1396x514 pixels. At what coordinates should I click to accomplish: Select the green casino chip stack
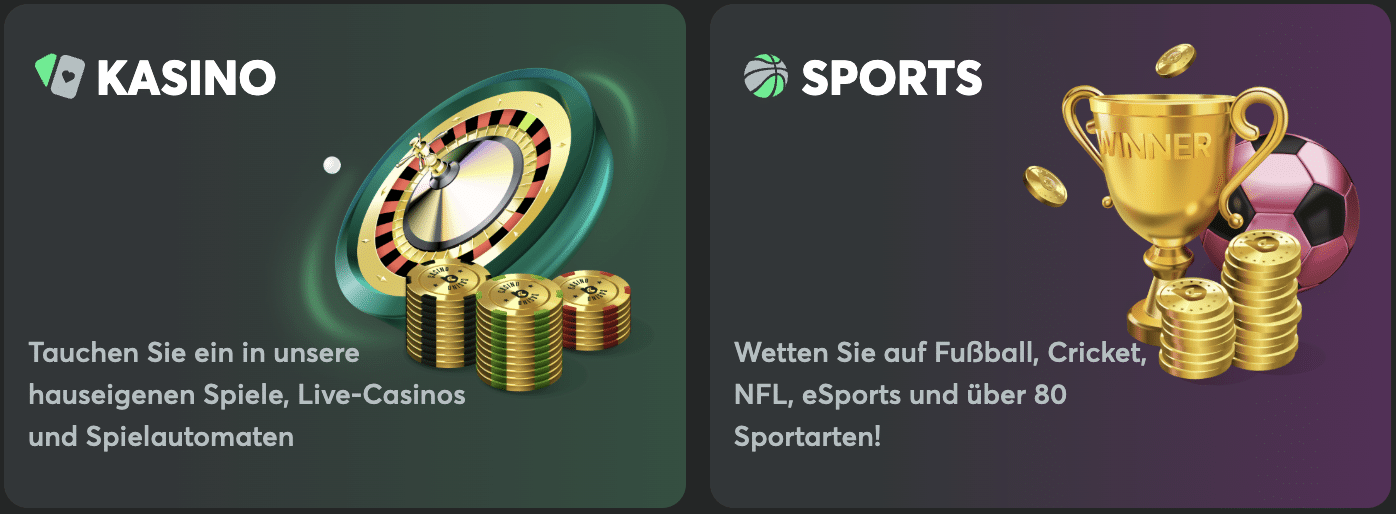click(x=519, y=330)
